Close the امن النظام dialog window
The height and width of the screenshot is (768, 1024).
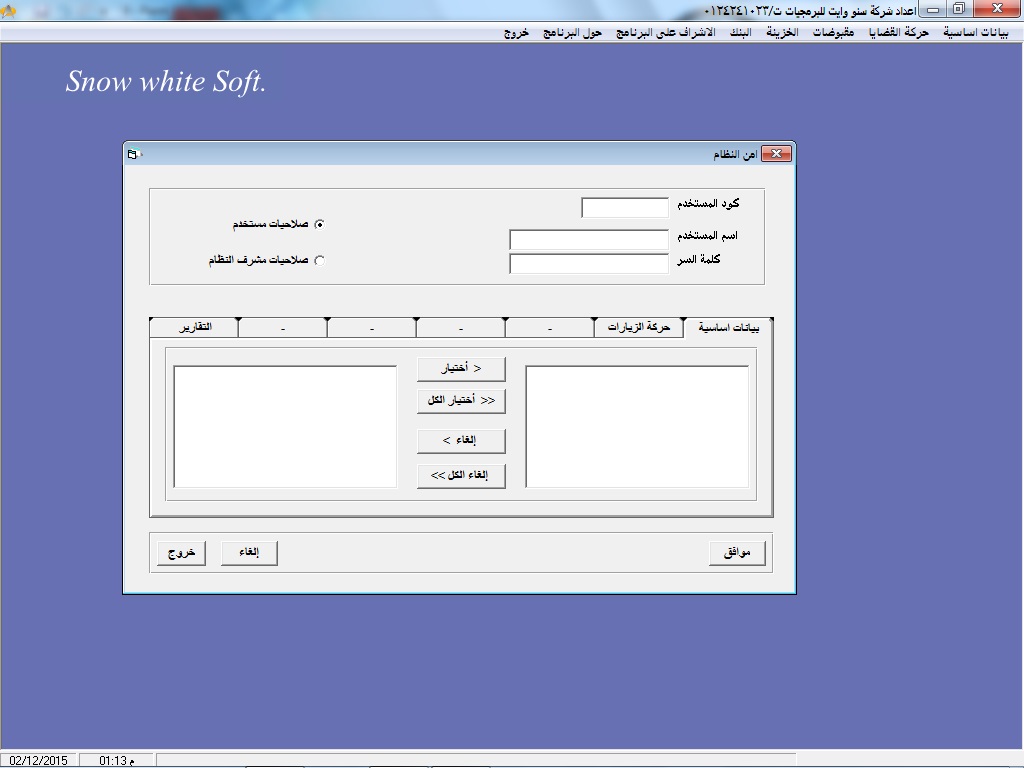[x=776, y=154]
